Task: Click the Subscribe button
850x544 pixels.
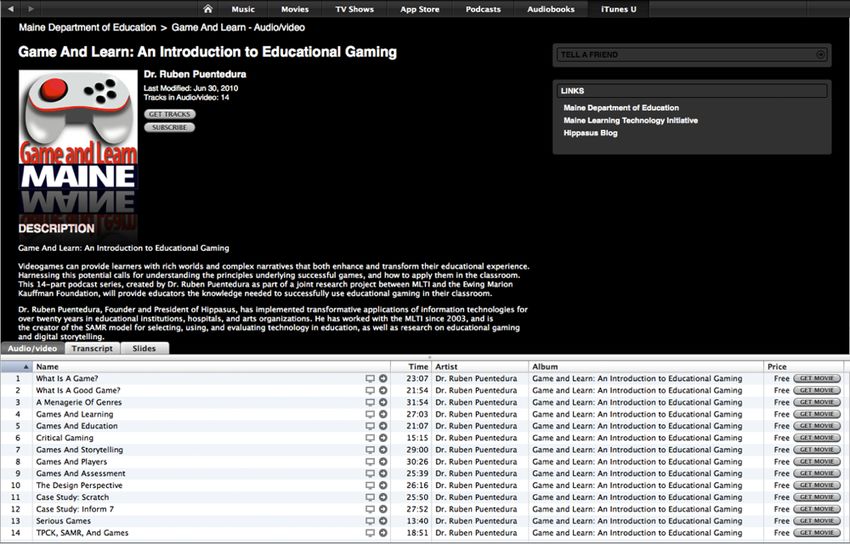Action: point(170,127)
